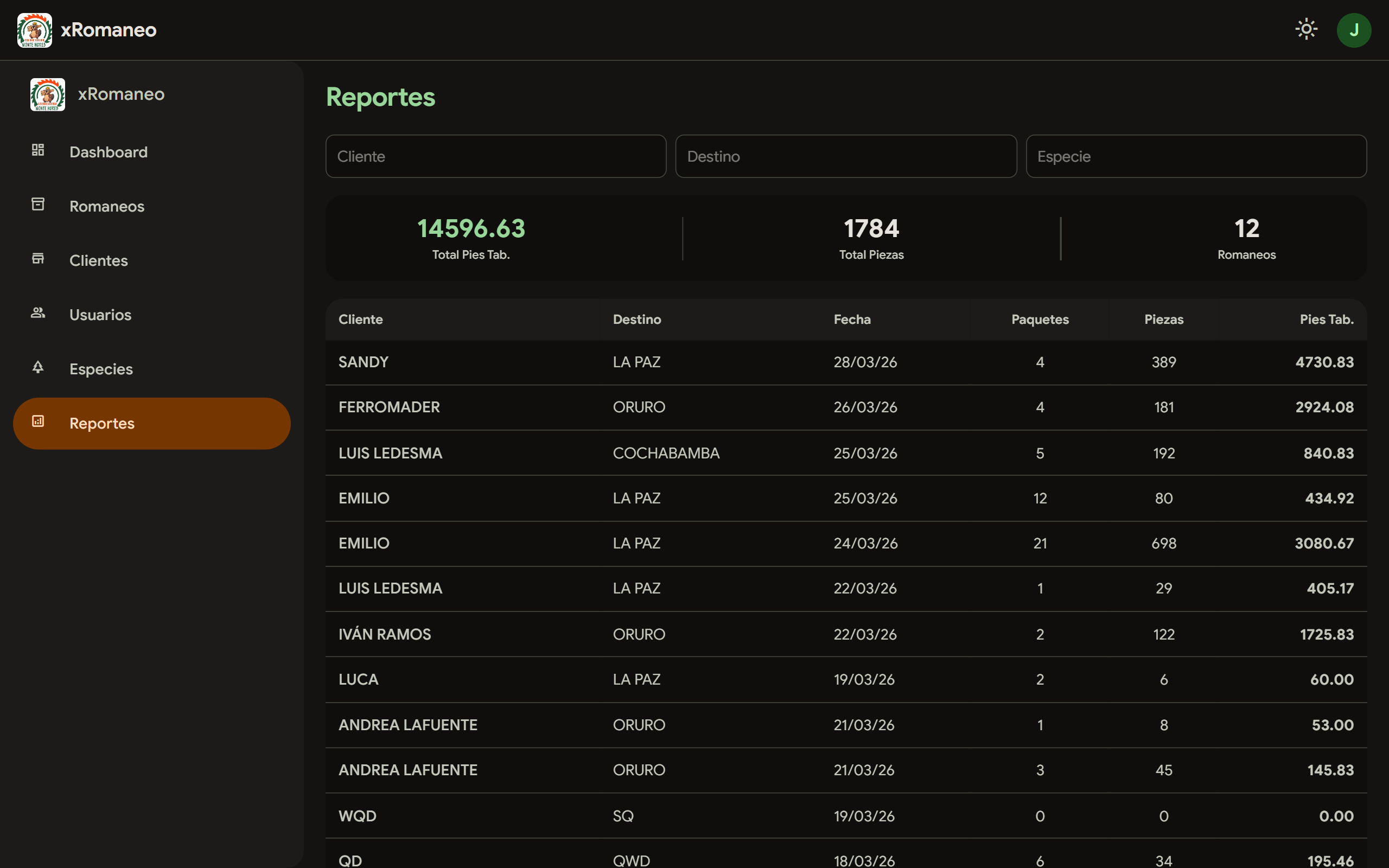Sort table by Pies Tab. header
1389x868 pixels.
(x=1326, y=319)
